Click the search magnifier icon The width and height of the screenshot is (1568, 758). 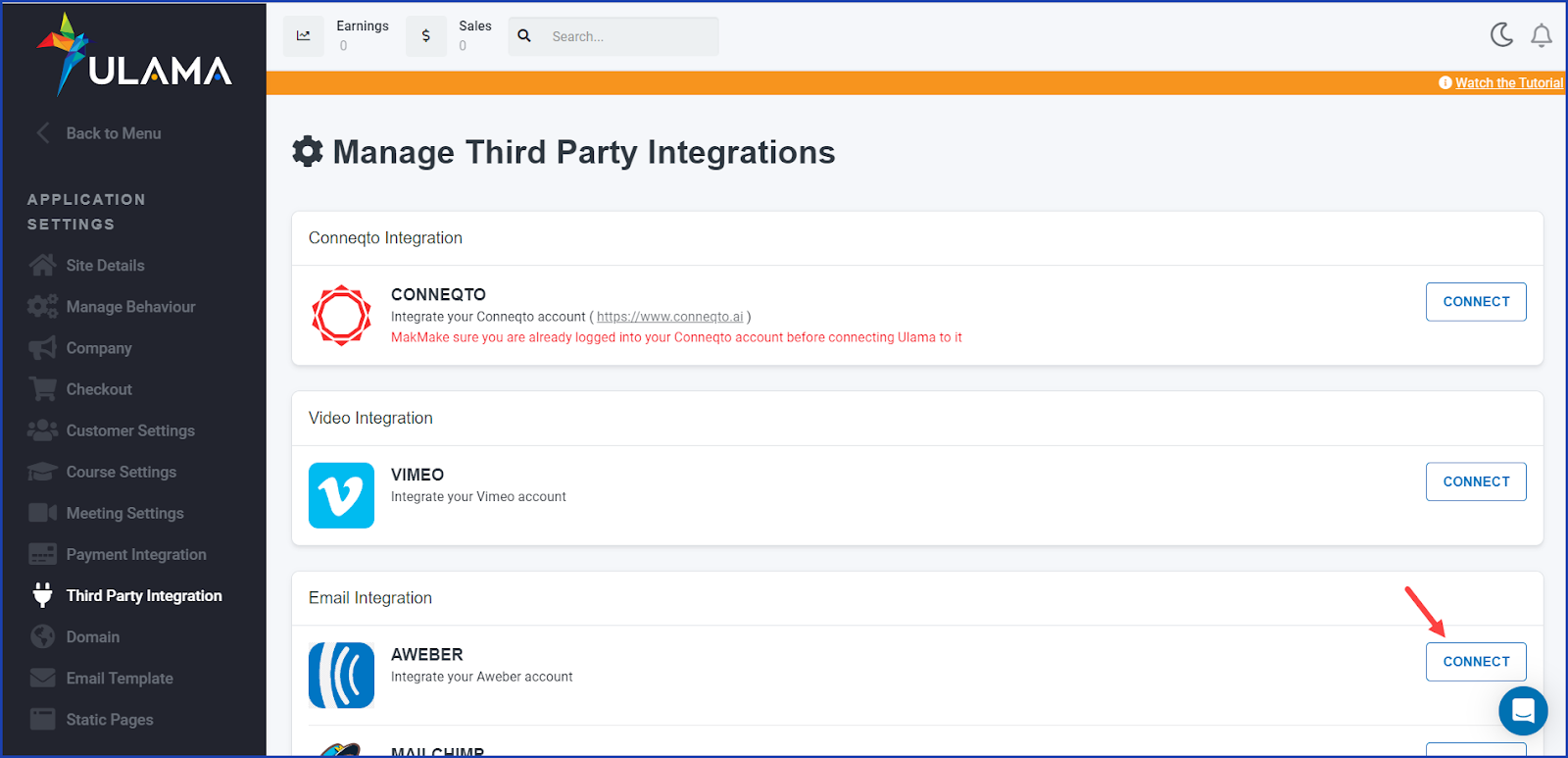(x=524, y=36)
